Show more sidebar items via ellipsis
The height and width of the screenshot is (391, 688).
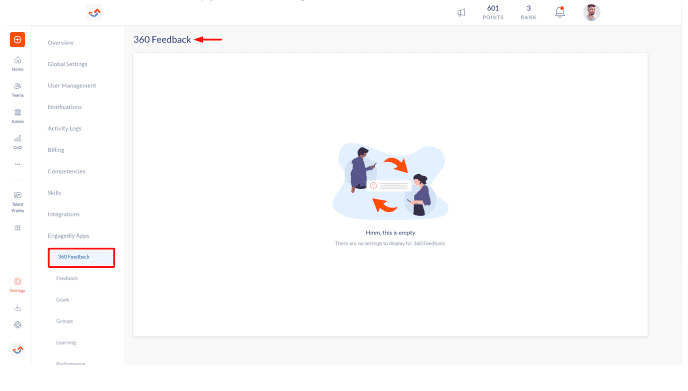(18, 165)
